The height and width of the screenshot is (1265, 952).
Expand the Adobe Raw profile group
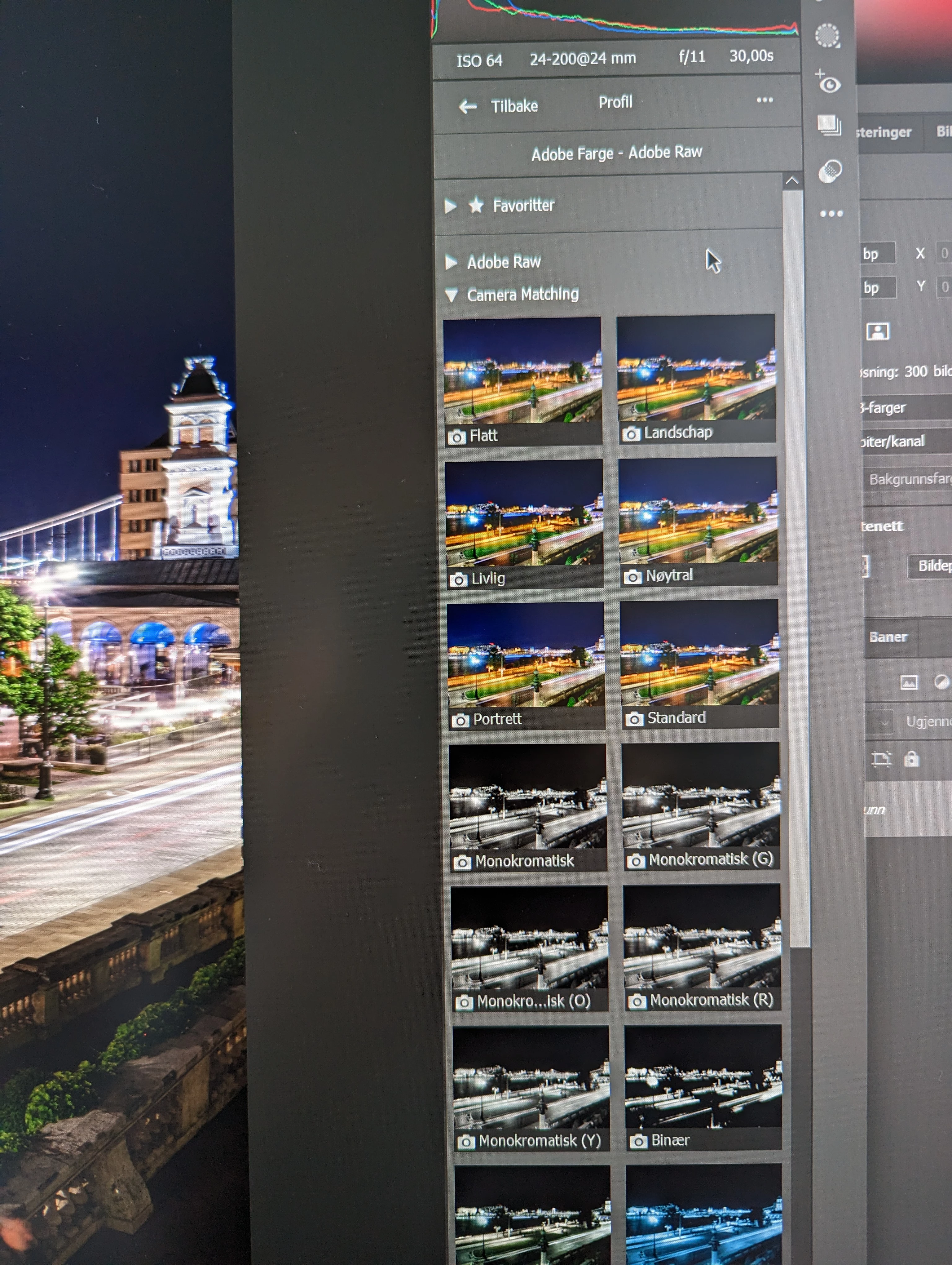pos(452,263)
